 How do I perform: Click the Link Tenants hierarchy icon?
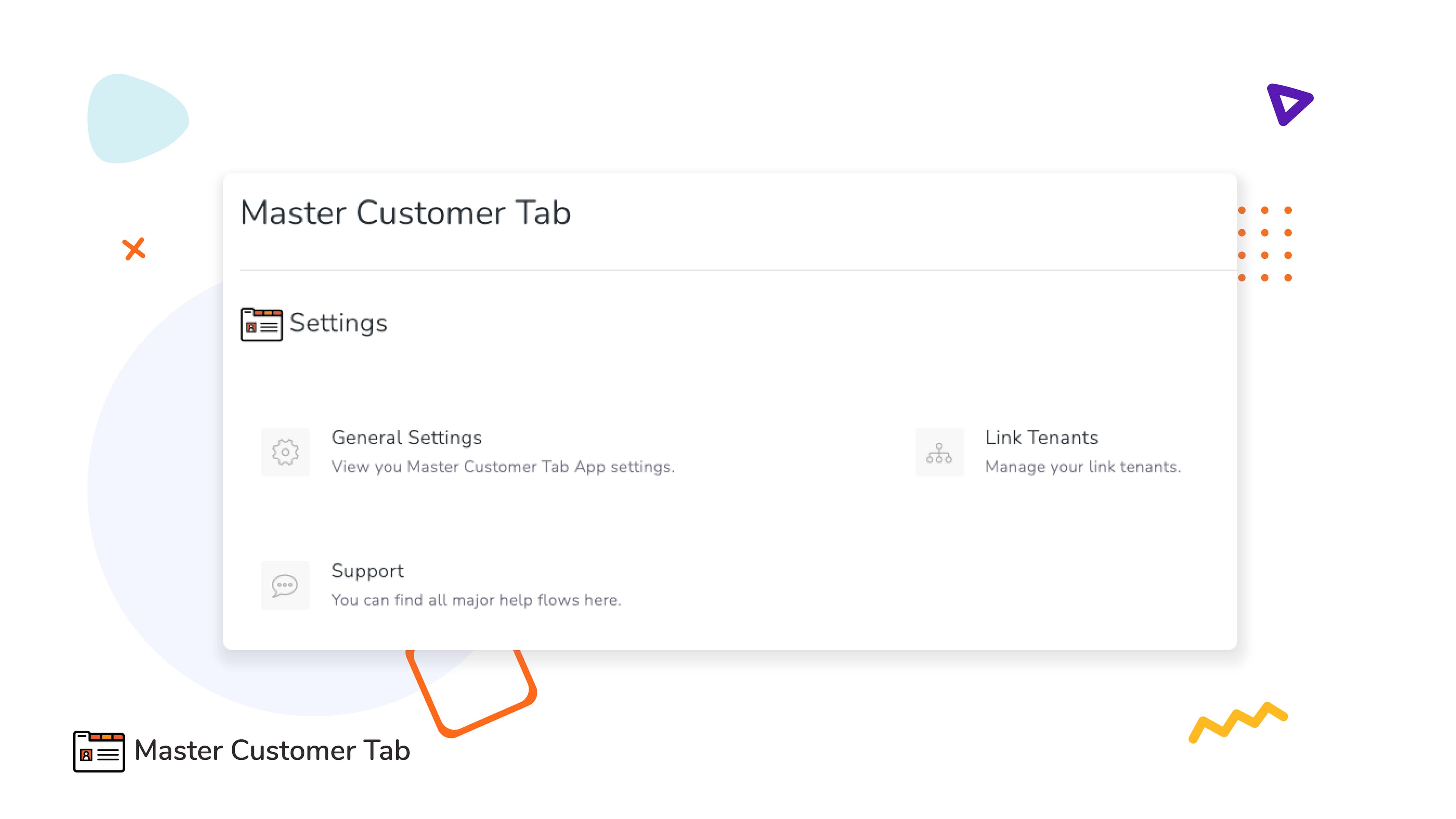click(940, 452)
